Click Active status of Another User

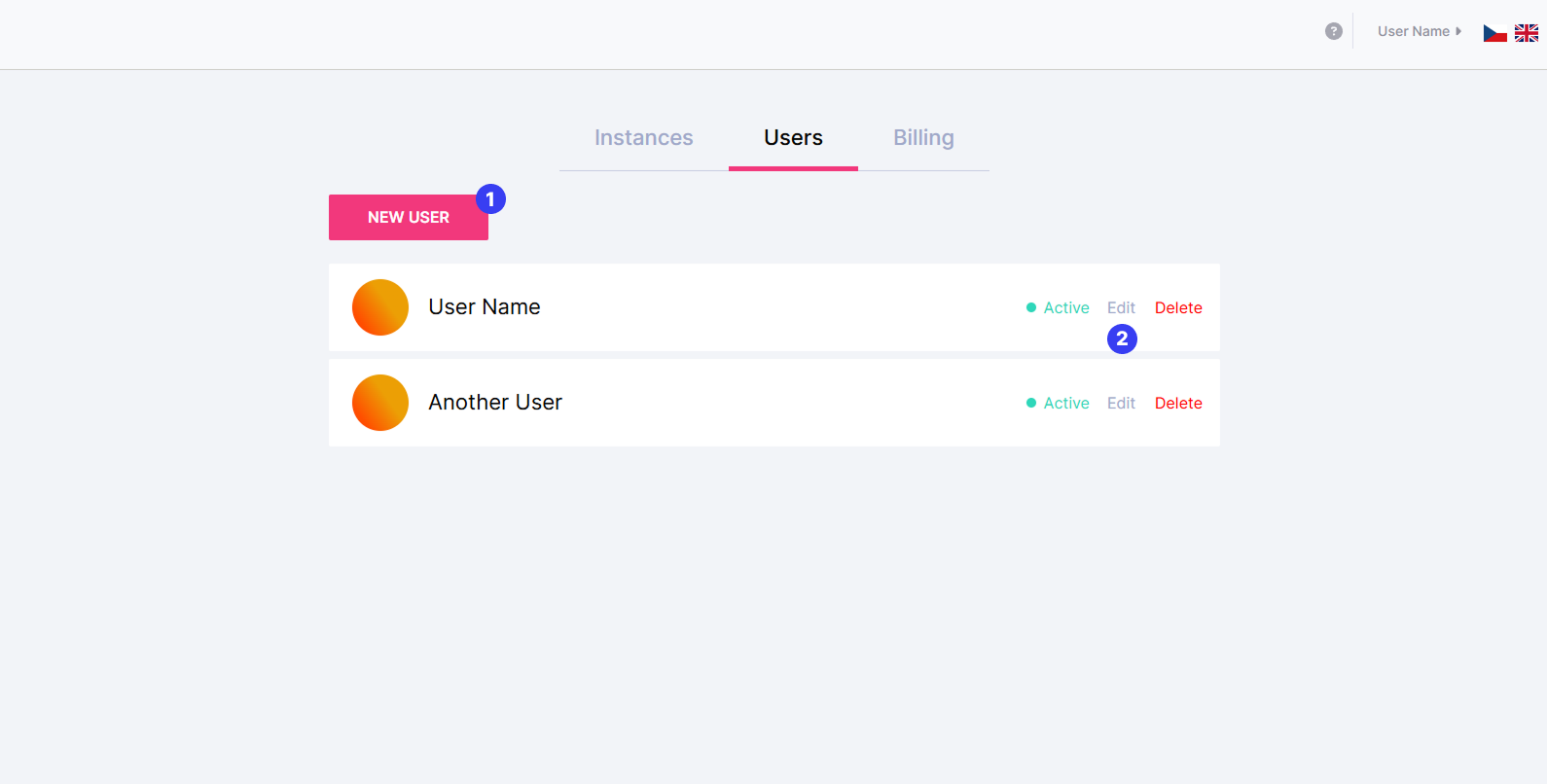click(1058, 403)
